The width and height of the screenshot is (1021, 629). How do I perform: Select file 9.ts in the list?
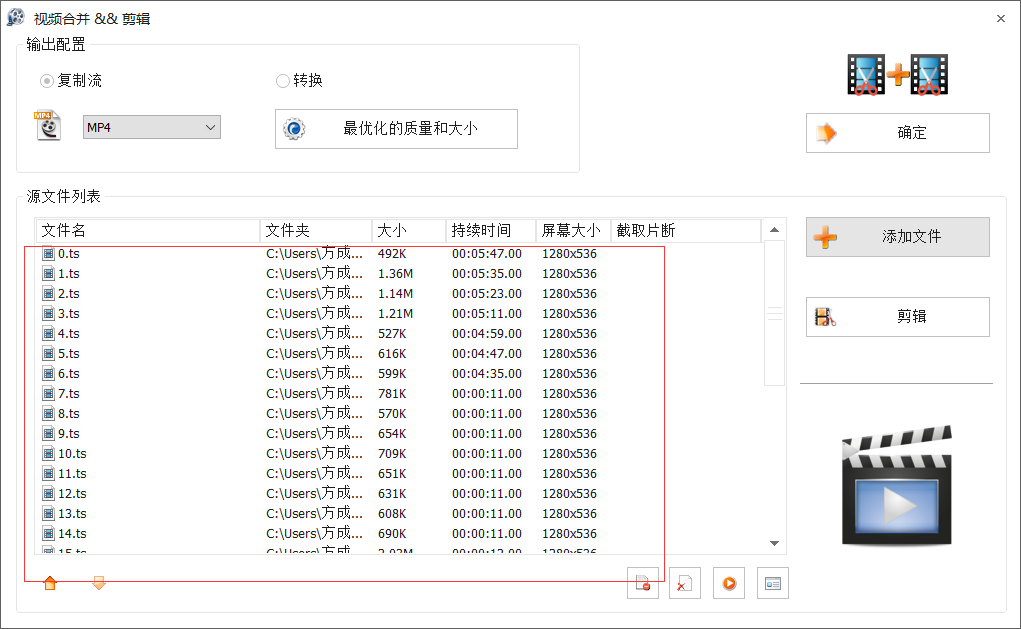tap(68, 434)
